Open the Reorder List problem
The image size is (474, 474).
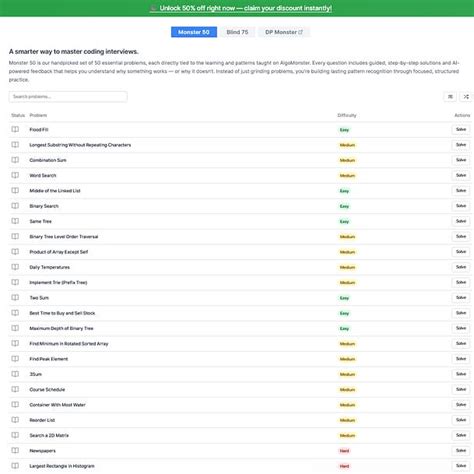click(42, 420)
